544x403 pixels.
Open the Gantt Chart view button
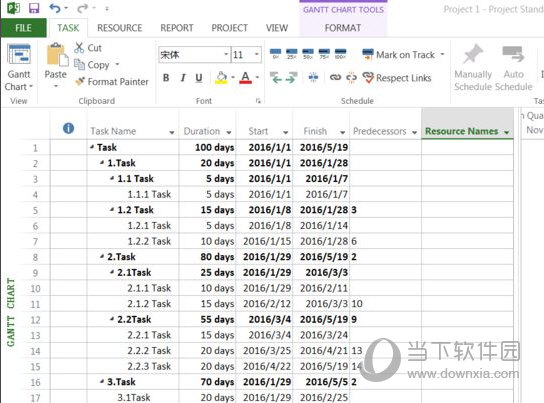click(x=19, y=68)
